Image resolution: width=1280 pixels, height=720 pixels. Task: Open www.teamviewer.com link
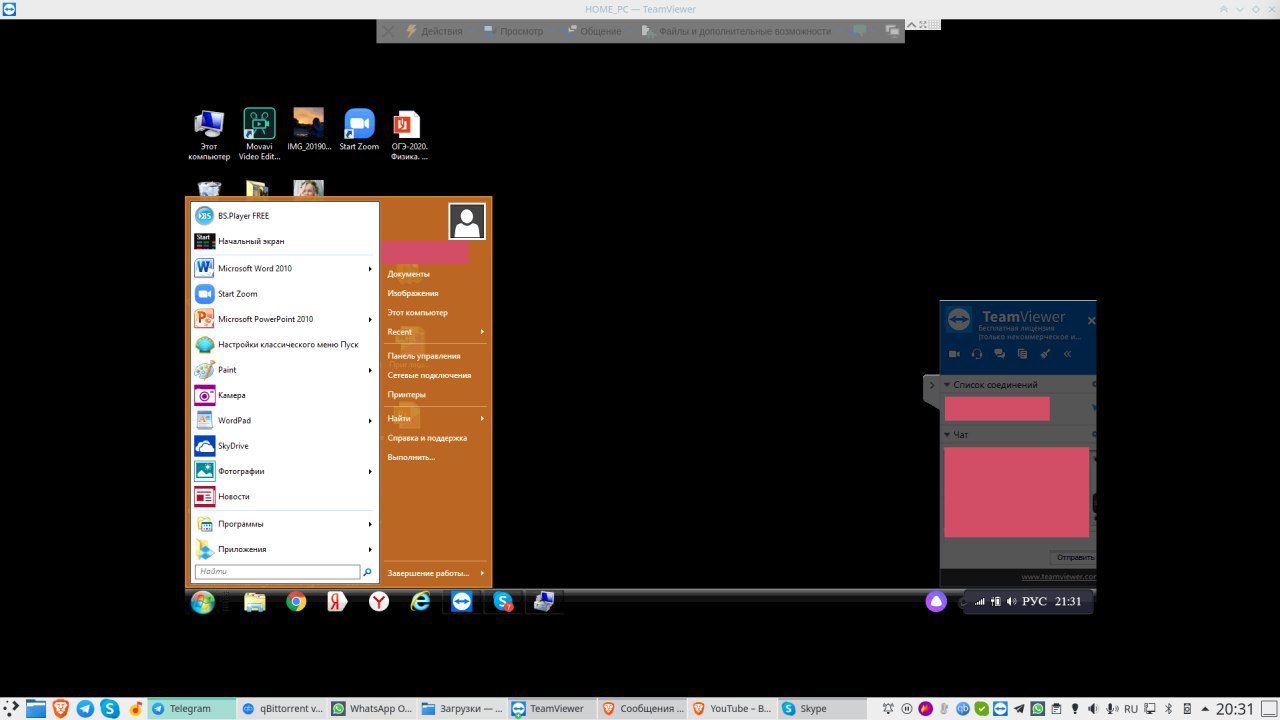point(1058,577)
